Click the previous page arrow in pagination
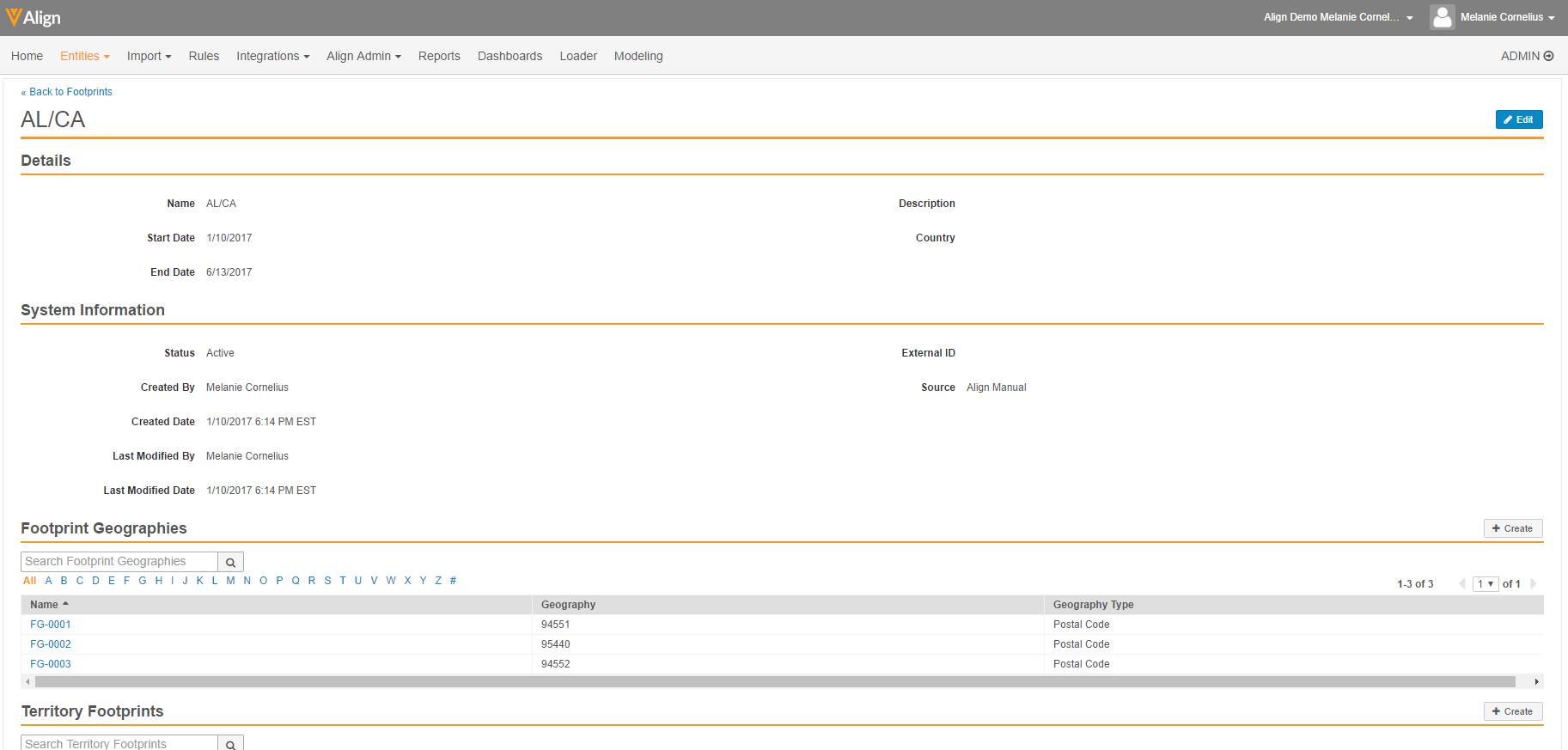The width and height of the screenshot is (1568, 750). tap(1462, 584)
